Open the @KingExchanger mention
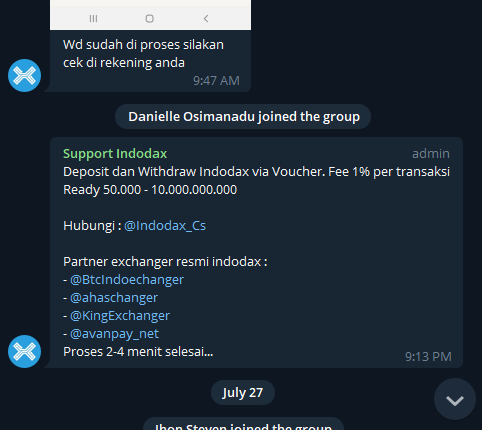Screen dimensions: 482x430 [x=120, y=316]
